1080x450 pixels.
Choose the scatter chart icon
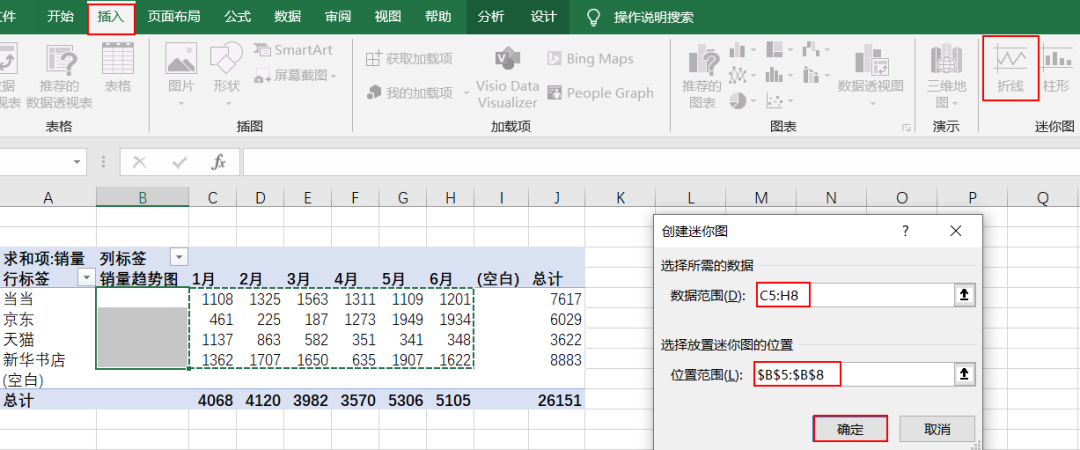pyautogui.click(x=774, y=101)
